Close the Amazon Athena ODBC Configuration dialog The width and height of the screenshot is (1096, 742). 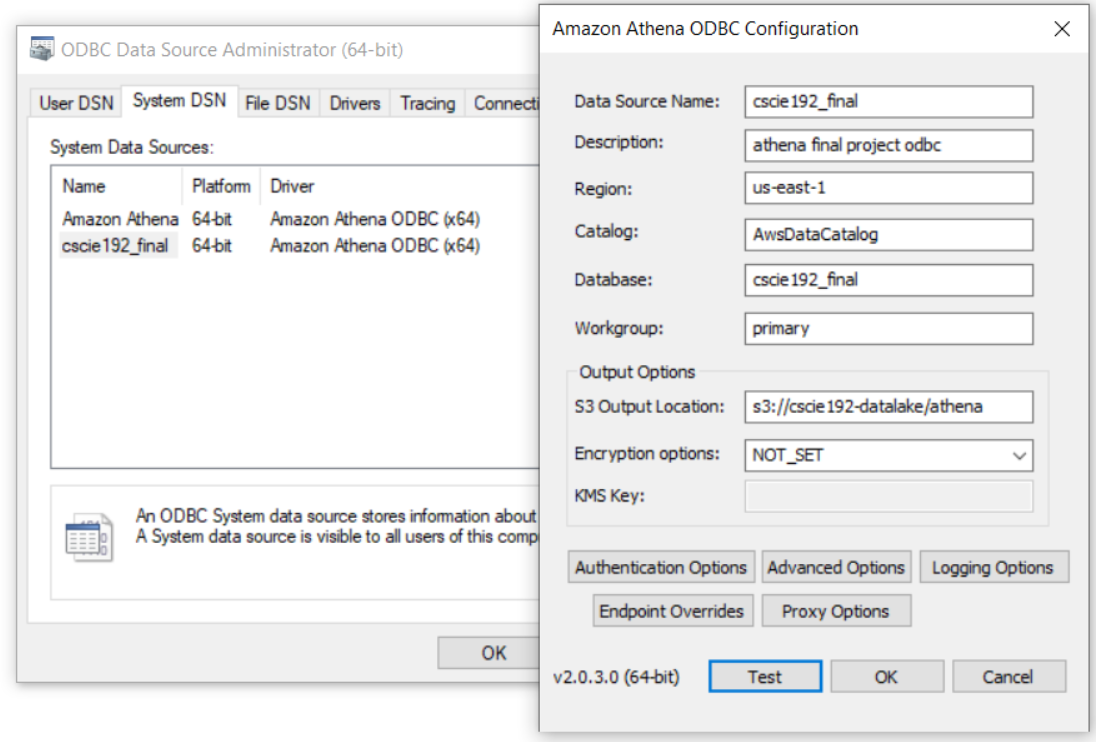pos(1062,29)
